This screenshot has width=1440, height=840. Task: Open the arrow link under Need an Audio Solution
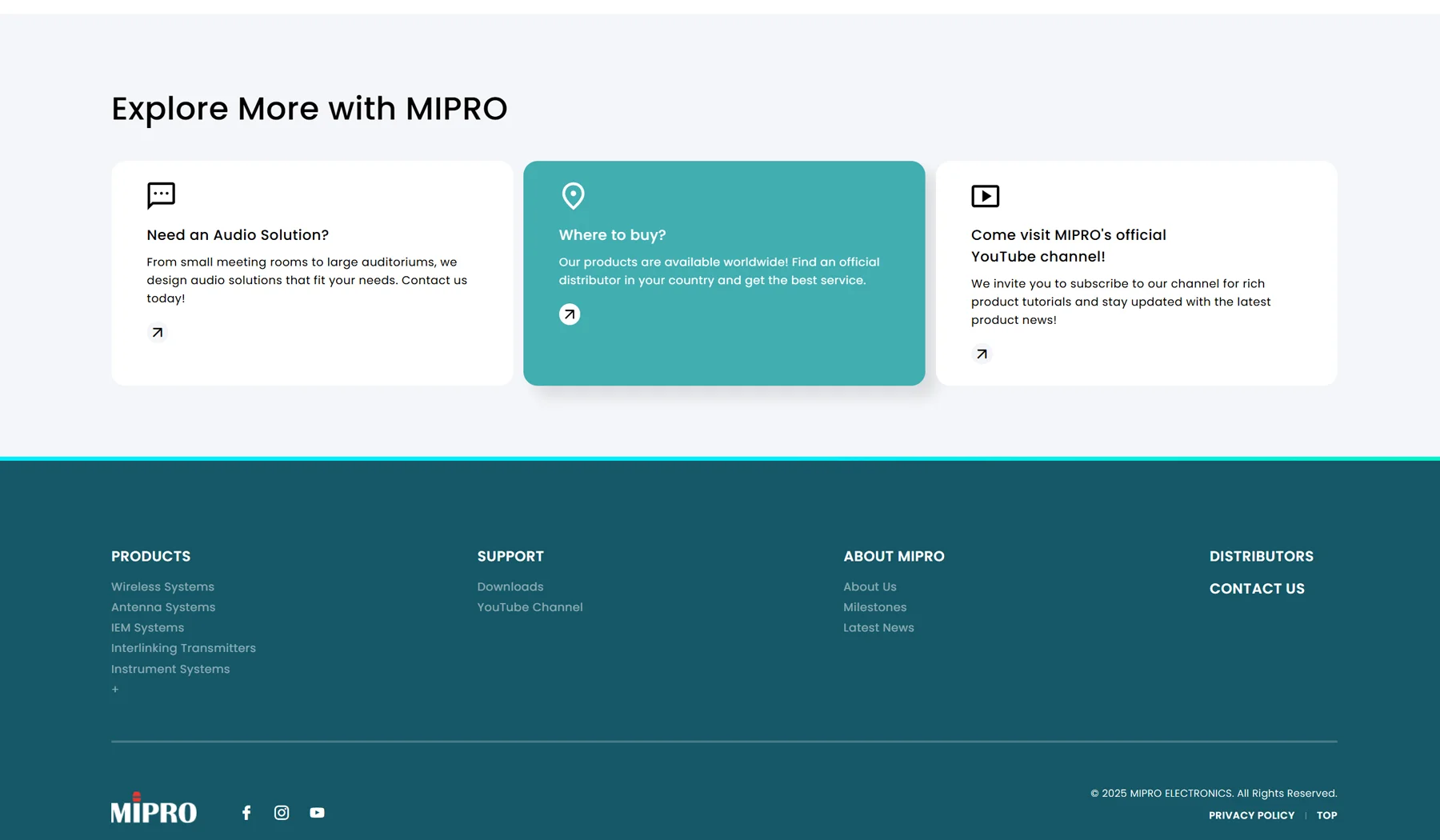point(158,333)
